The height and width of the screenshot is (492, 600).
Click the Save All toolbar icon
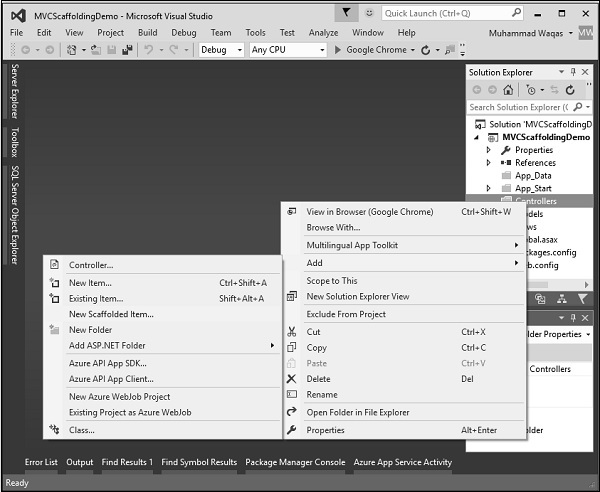pyautogui.click(x=125, y=50)
